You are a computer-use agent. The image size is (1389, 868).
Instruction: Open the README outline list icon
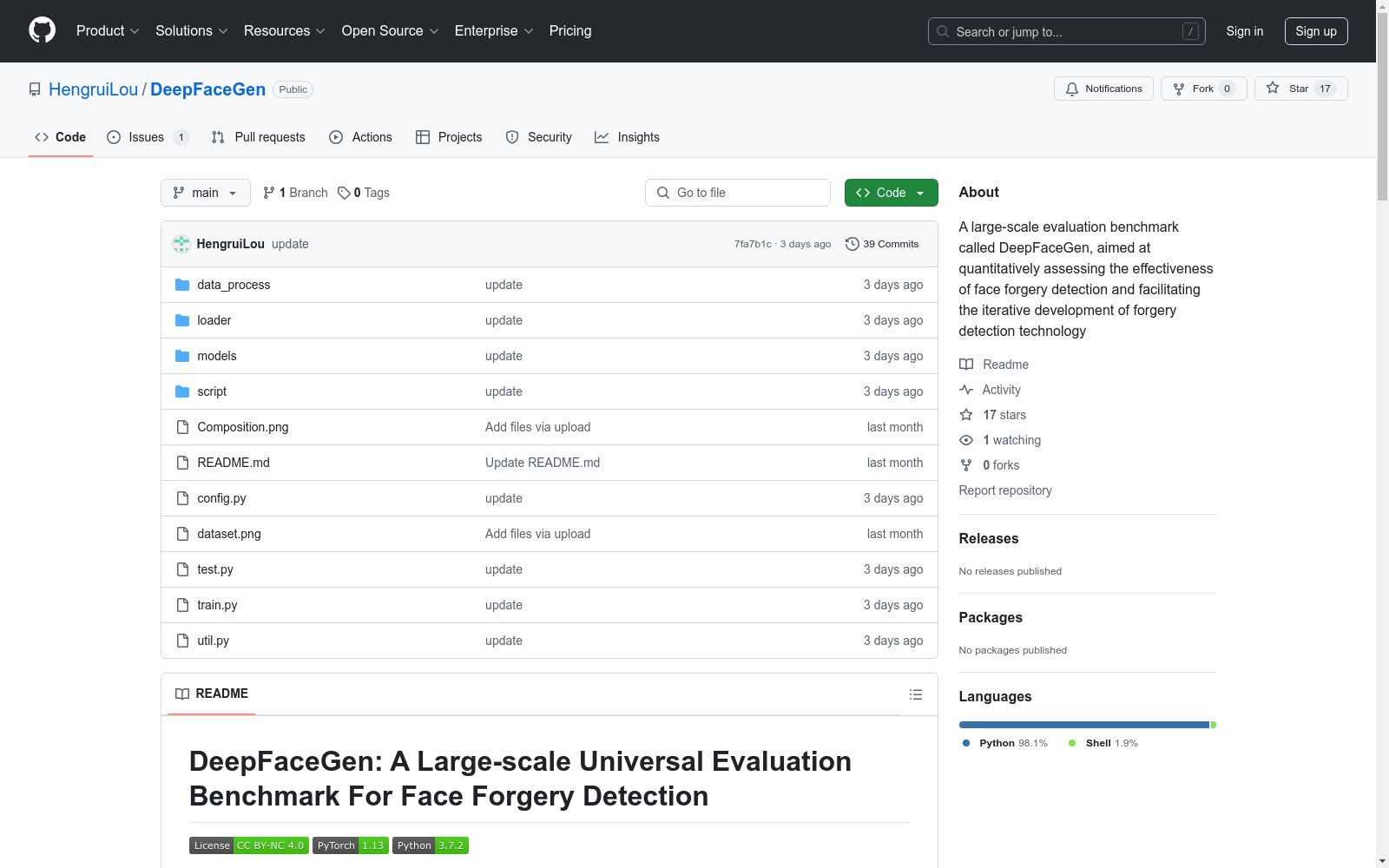[x=916, y=694]
